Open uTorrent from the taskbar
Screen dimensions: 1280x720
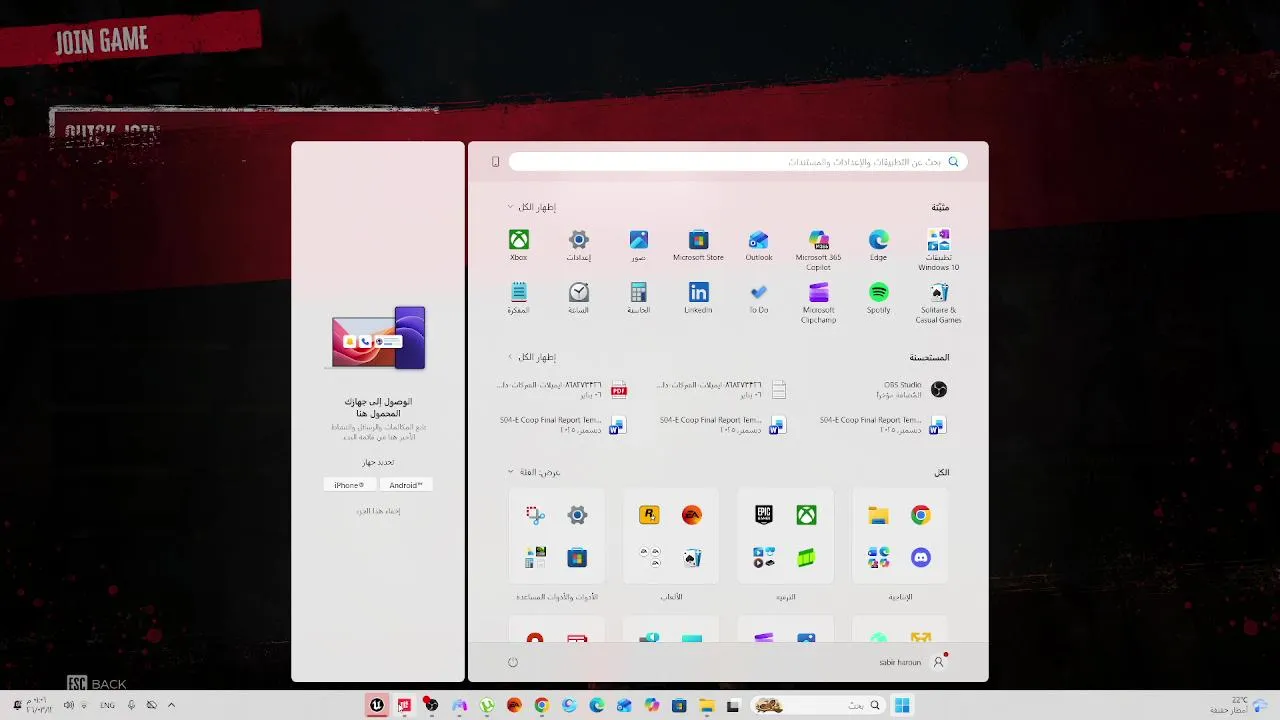(x=487, y=705)
